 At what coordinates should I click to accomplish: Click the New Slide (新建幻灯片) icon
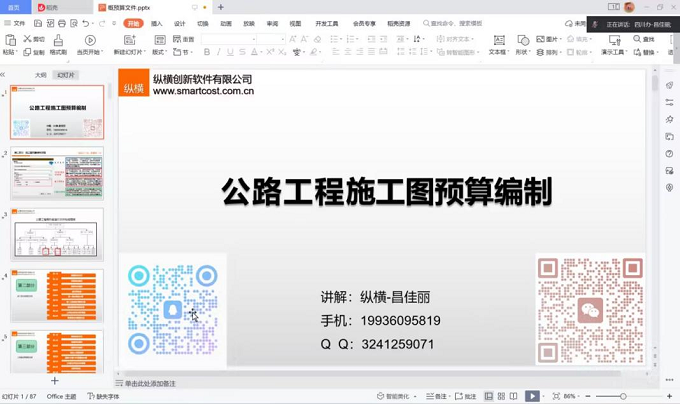[130, 40]
